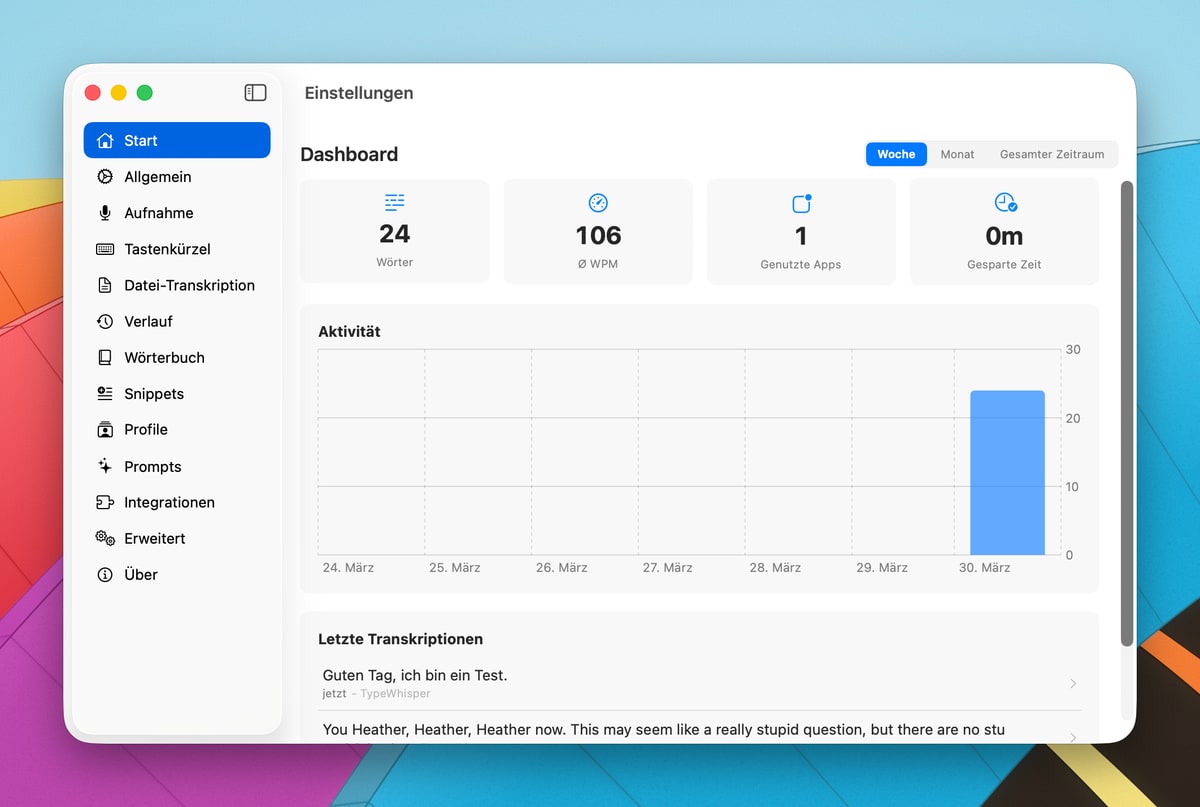Switch dashboard range to Monat
The width and height of the screenshot is (1200, 807).
pyautogui.click(x=957, y=154)
